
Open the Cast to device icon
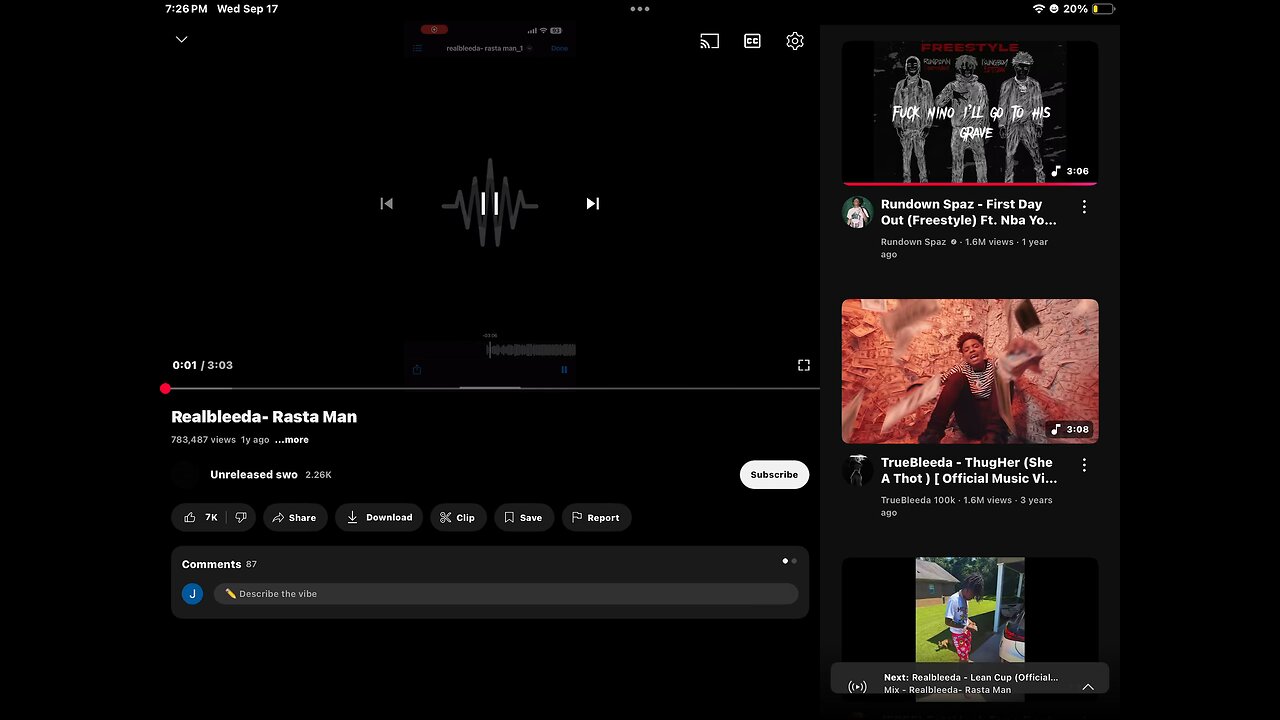click(709, 41)
